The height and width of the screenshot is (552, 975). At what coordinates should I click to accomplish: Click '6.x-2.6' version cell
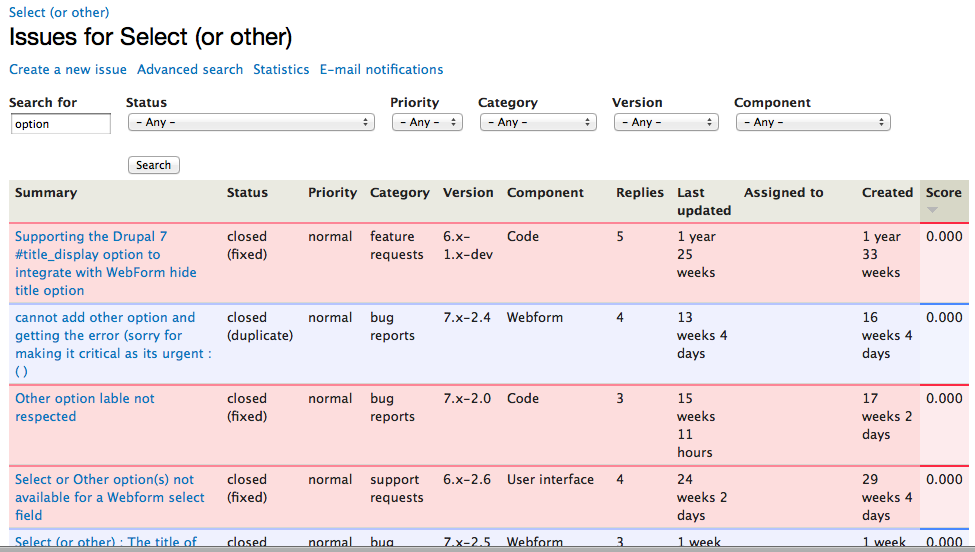467,479
